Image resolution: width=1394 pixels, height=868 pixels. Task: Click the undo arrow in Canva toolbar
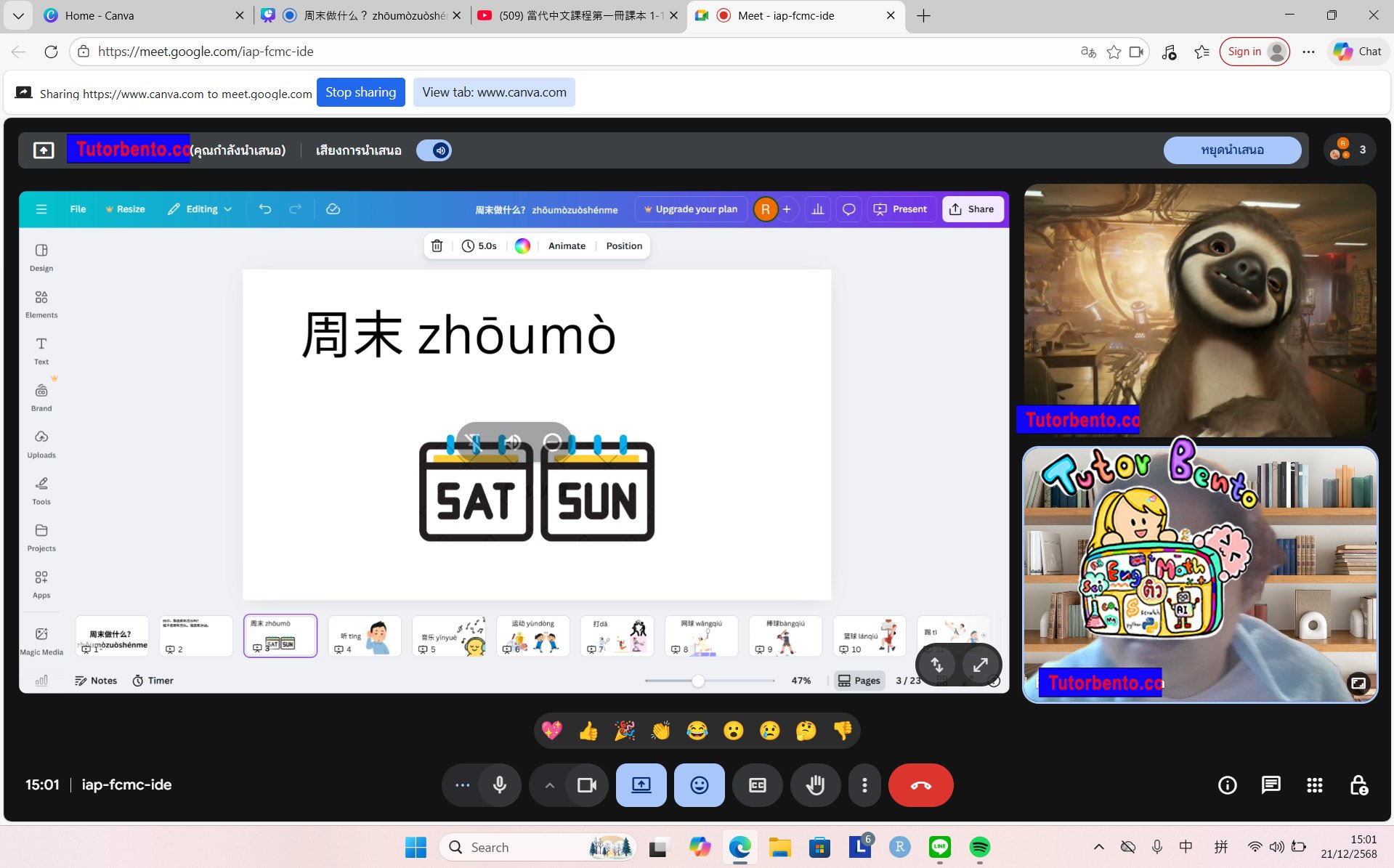(x=265, y=208)
